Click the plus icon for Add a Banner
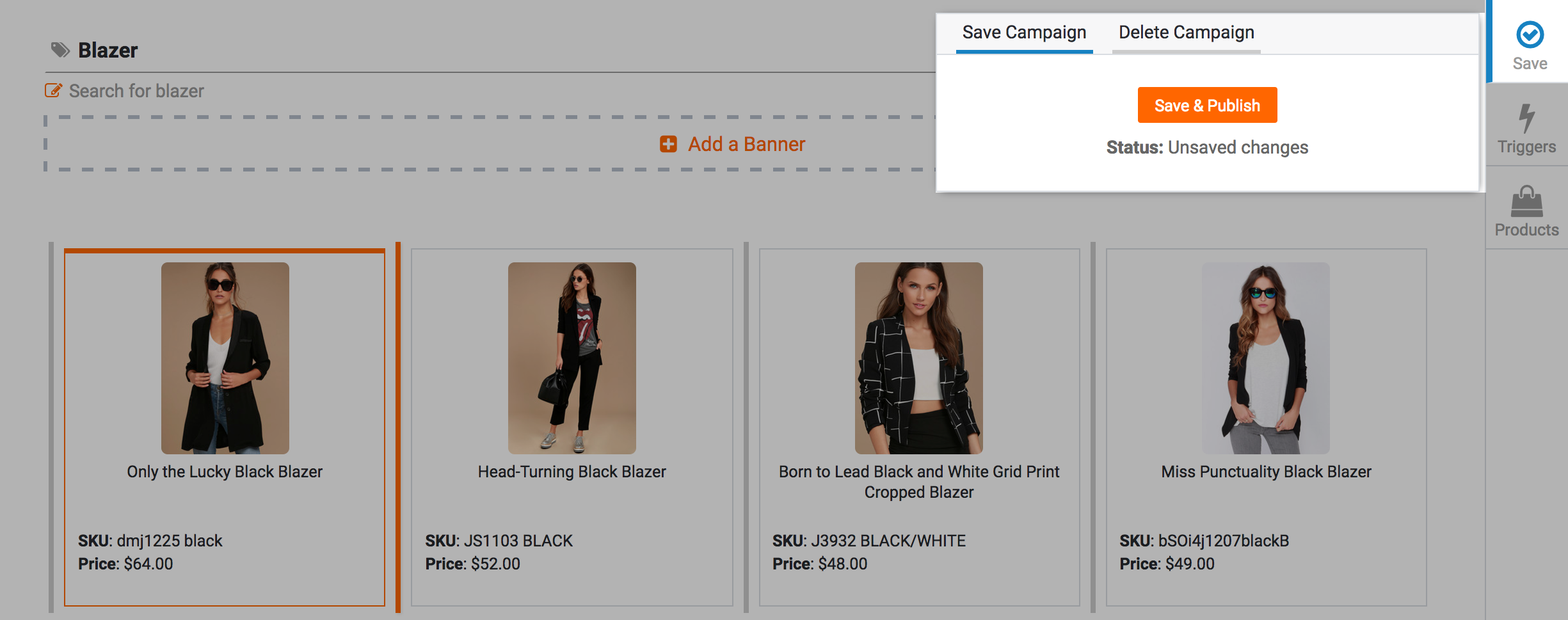 pos(668,144)
